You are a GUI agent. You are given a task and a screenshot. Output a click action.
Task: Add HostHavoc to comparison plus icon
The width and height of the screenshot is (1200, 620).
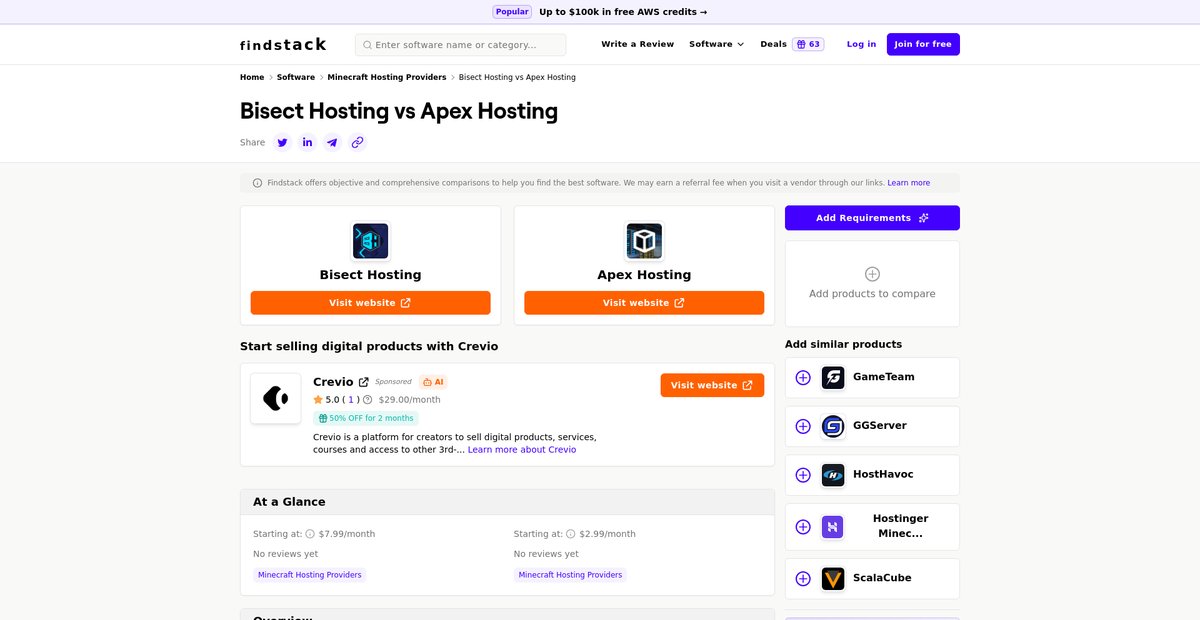tap(803, 475)
